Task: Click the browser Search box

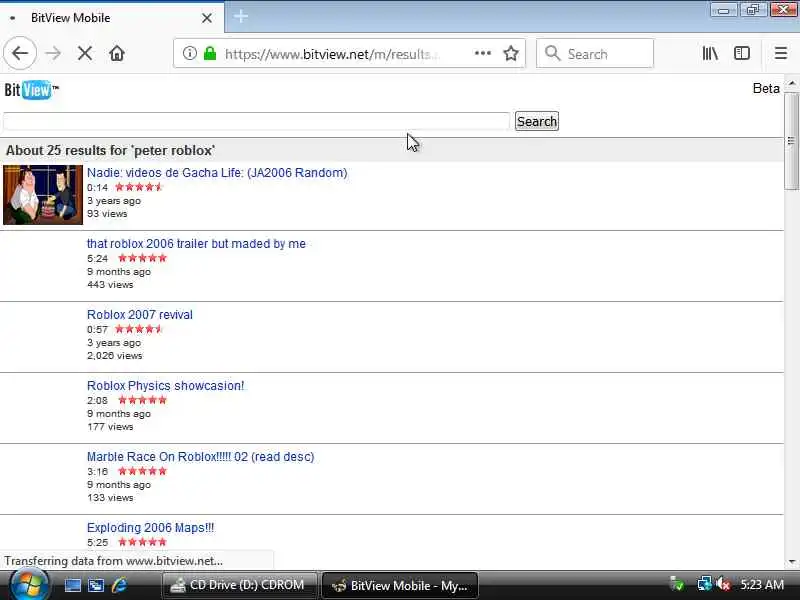Action: [595, 54]
